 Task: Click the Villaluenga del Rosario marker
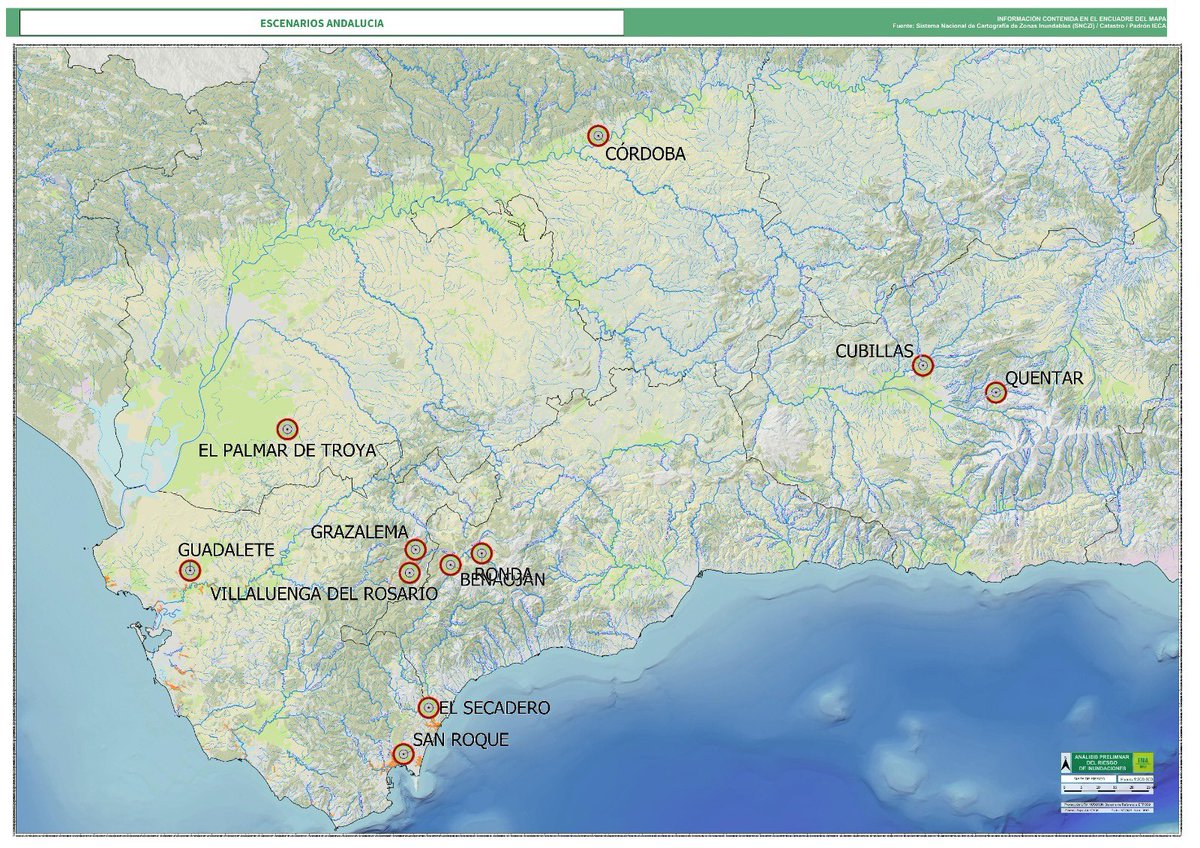click(409, 572)
